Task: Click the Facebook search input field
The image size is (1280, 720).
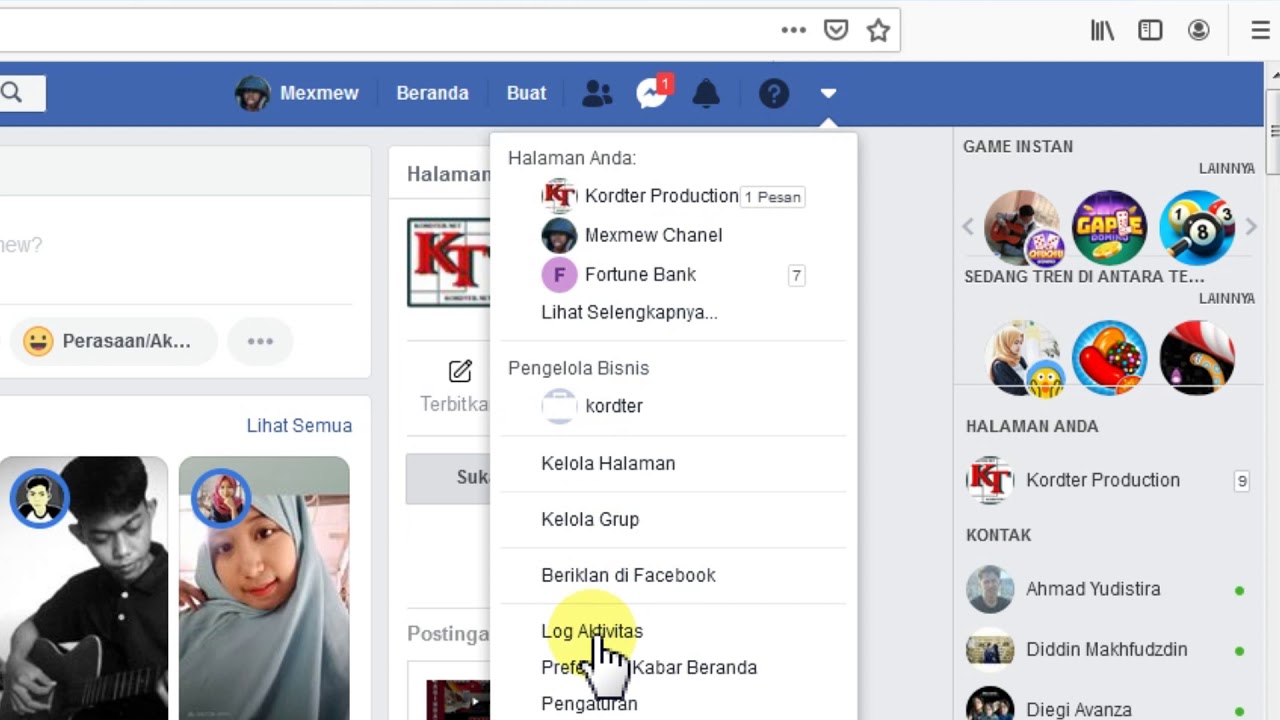Action: point(23,93)
